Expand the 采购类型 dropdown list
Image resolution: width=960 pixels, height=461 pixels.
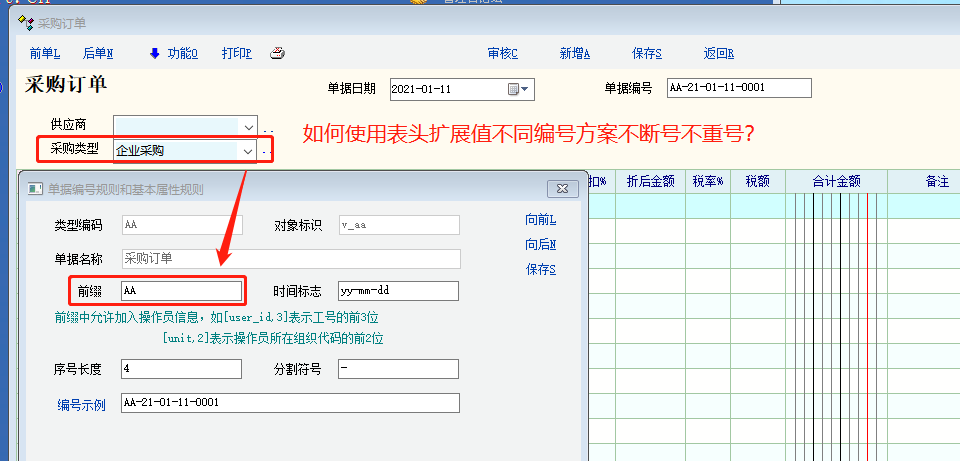coord(248,151)
